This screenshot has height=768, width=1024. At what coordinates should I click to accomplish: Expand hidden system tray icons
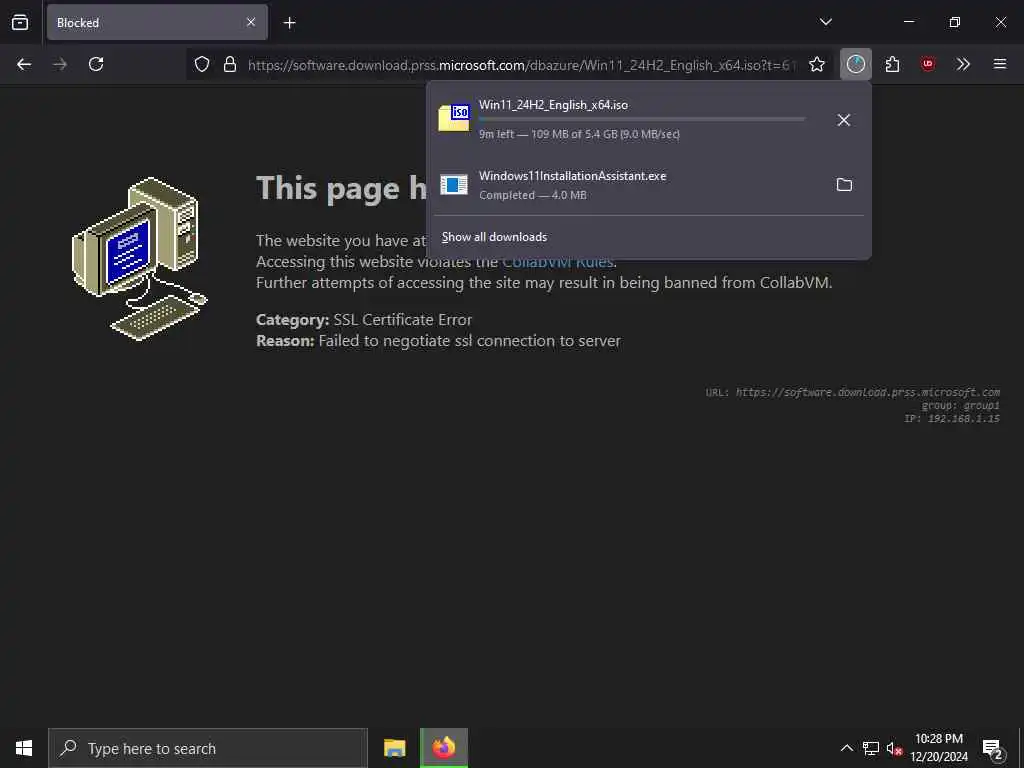point(846,748)
